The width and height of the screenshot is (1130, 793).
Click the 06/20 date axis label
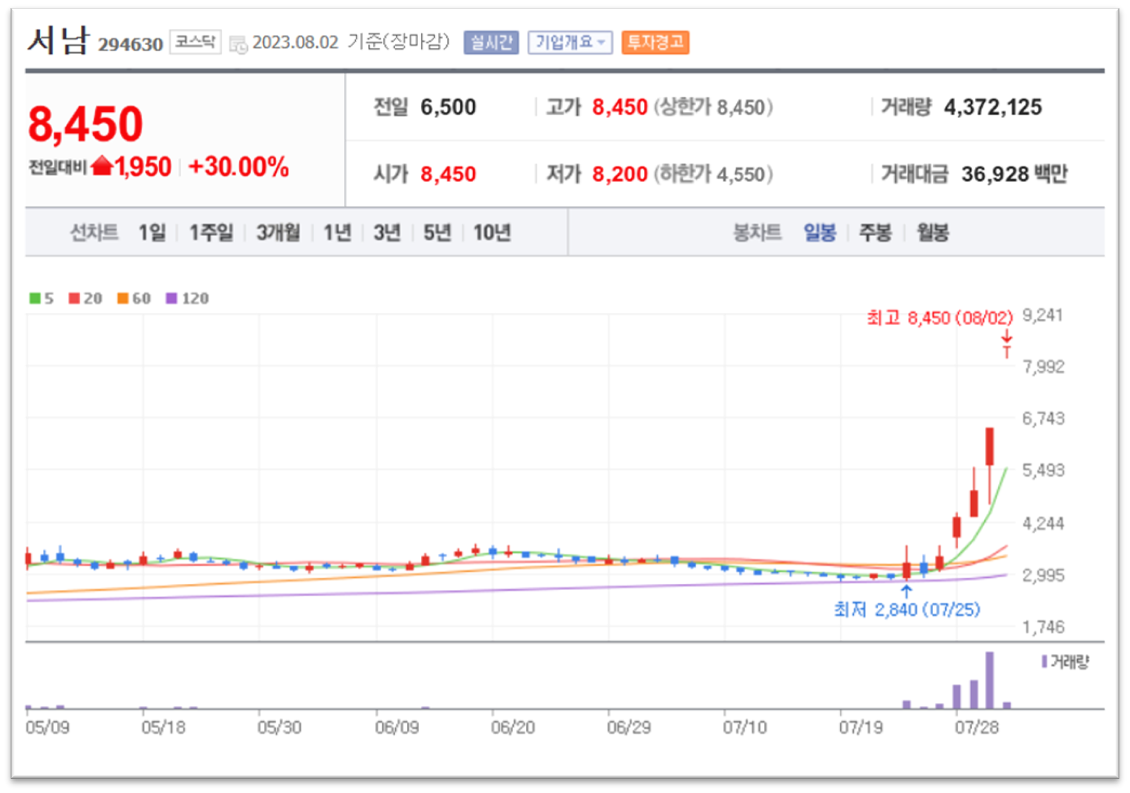point(512,727)
